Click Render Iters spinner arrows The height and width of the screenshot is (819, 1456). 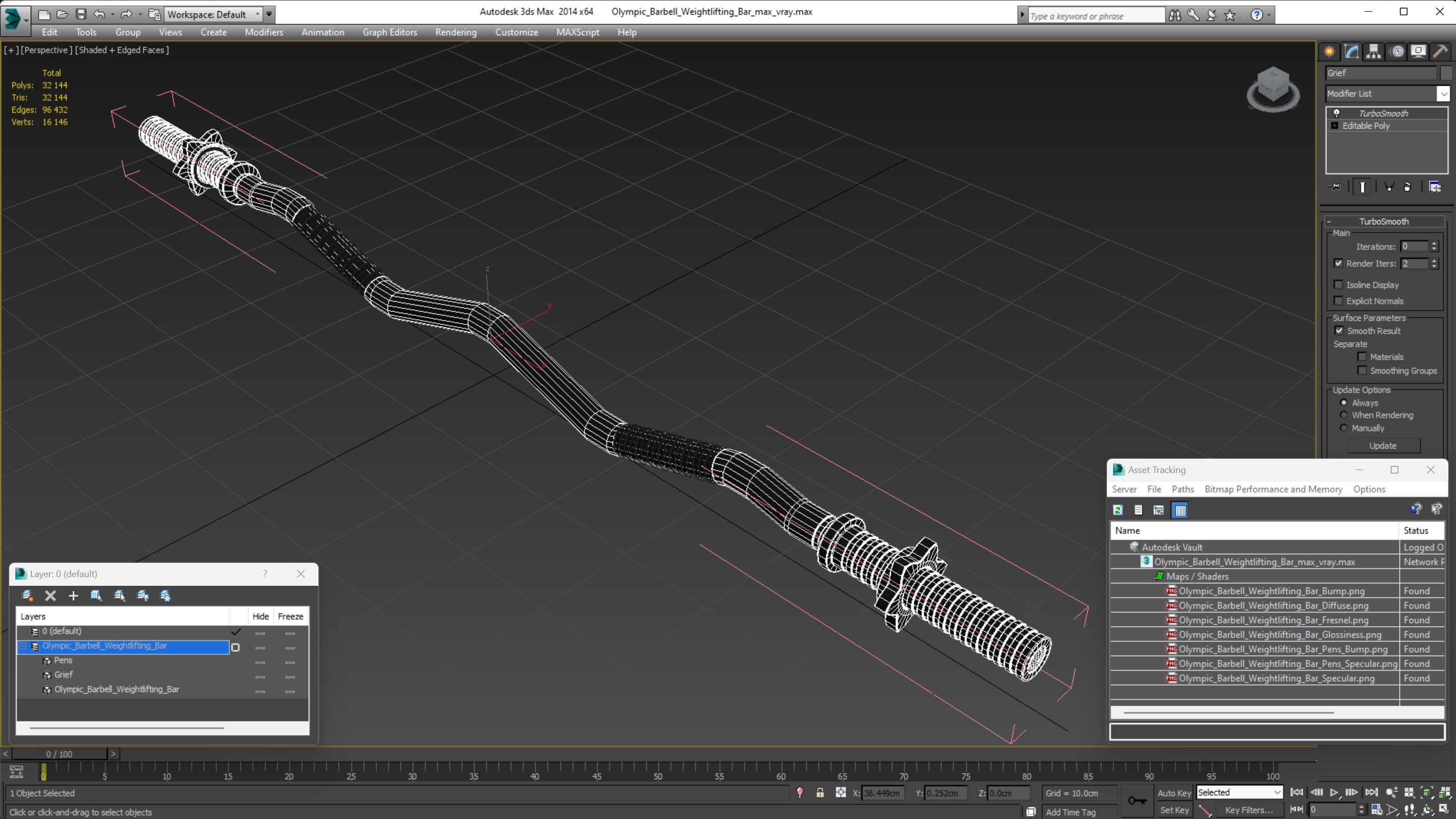(x=1434, y=263)
